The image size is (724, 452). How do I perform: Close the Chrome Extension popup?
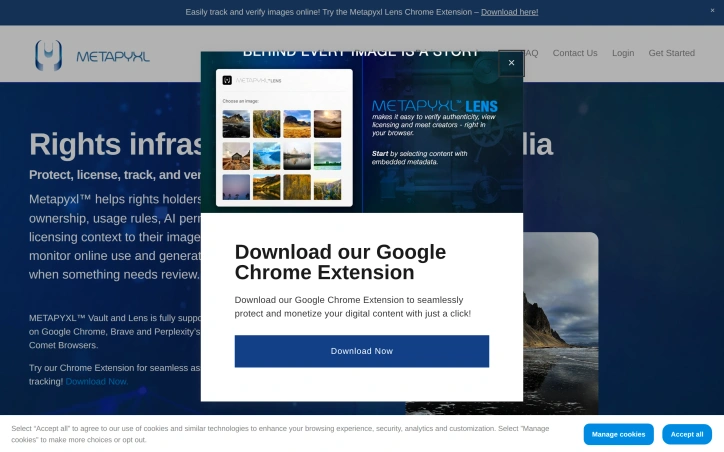(511, 63)
